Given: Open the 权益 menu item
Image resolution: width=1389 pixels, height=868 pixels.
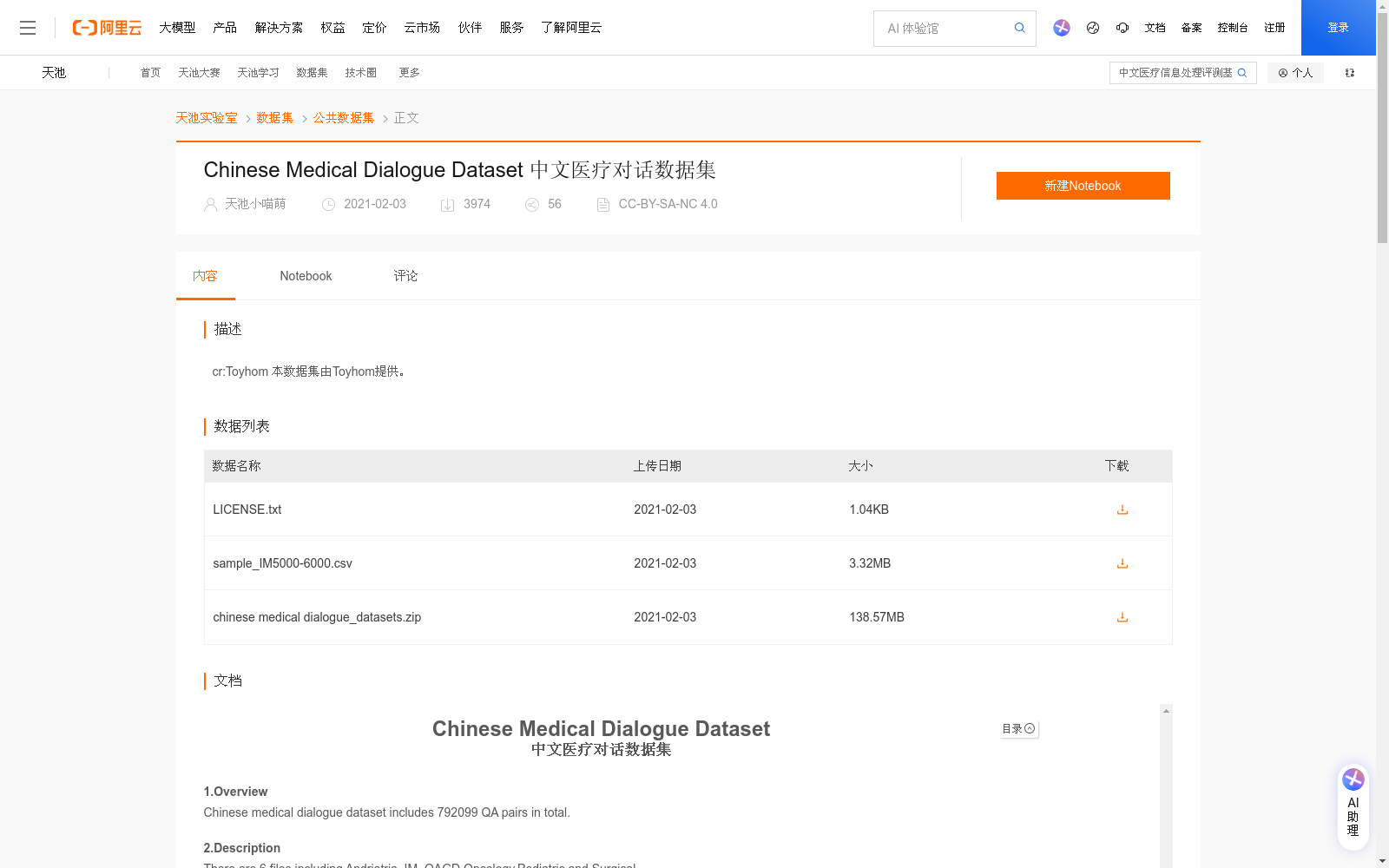Looking at the screenshot, I should [x=332, y=28].
